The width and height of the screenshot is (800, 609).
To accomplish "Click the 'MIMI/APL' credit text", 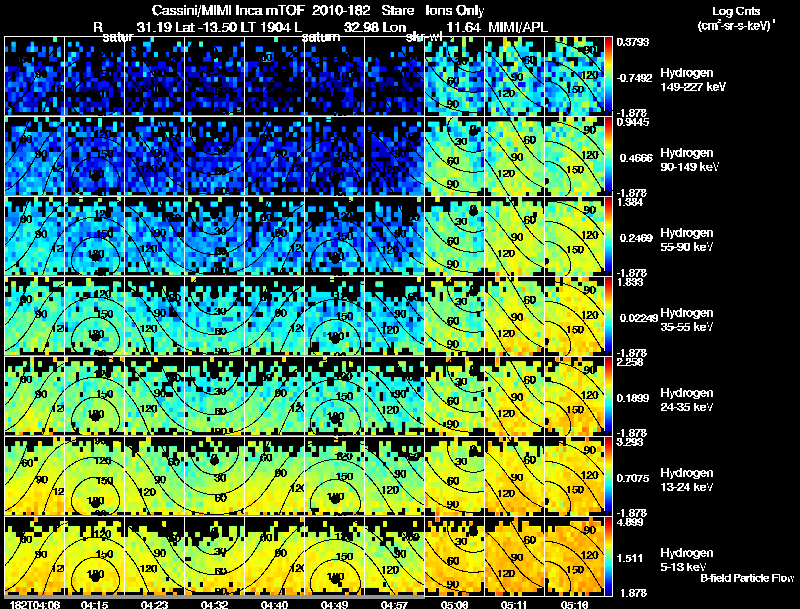I will 518,27.
